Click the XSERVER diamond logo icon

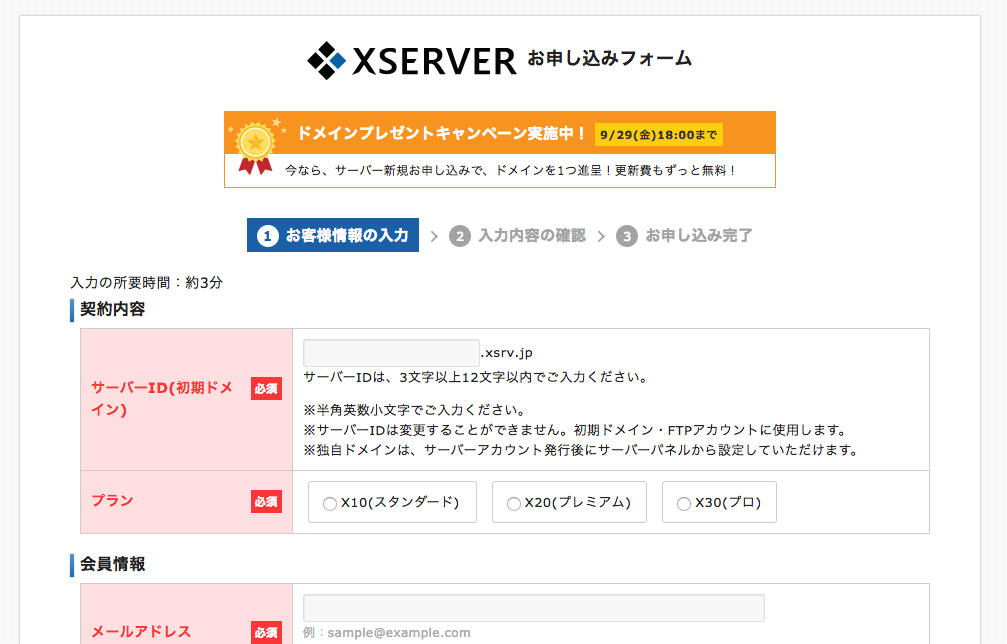(x=326, y=60)
